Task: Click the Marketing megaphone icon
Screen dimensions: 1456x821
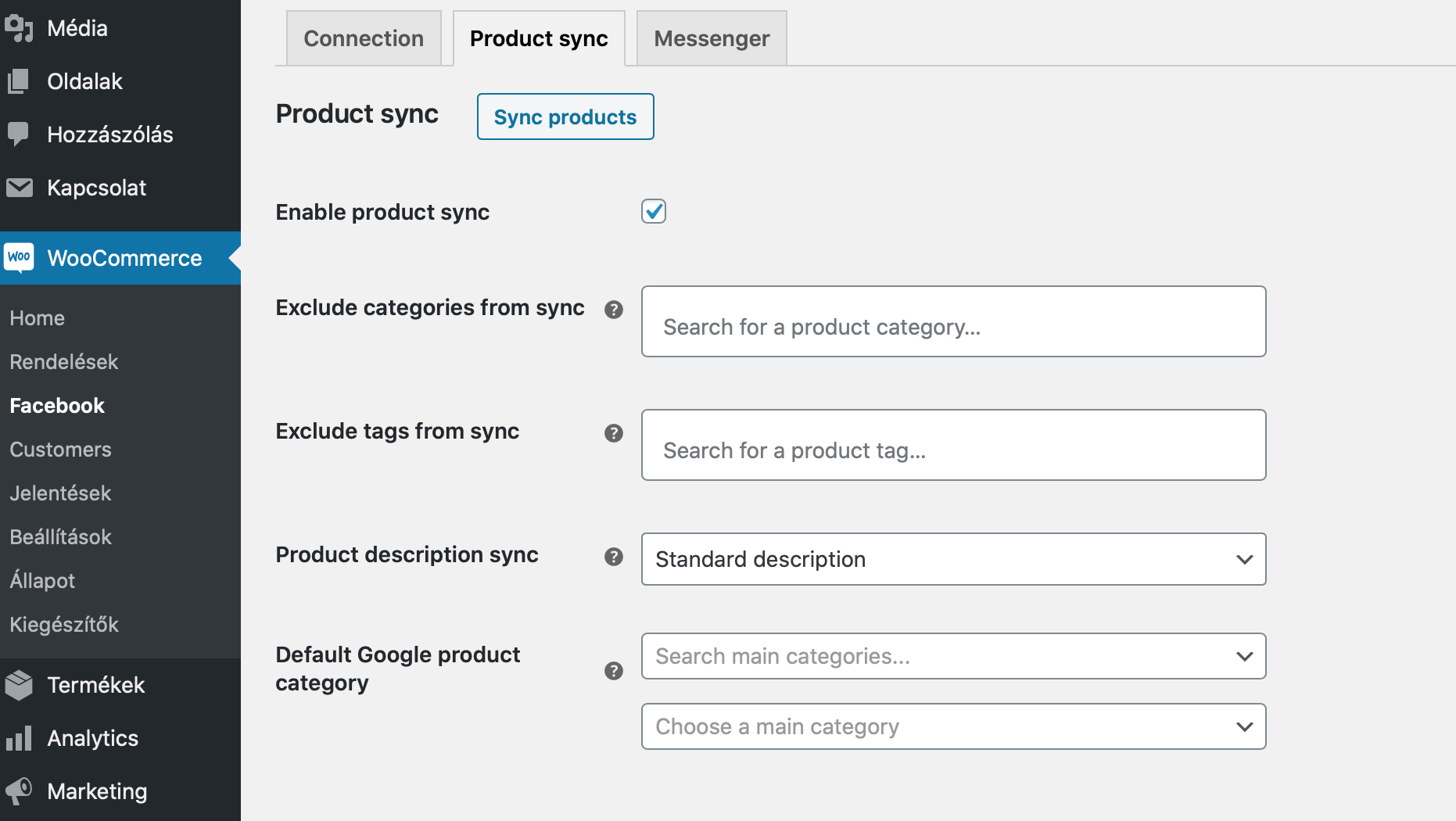Action: pos(19,791)
